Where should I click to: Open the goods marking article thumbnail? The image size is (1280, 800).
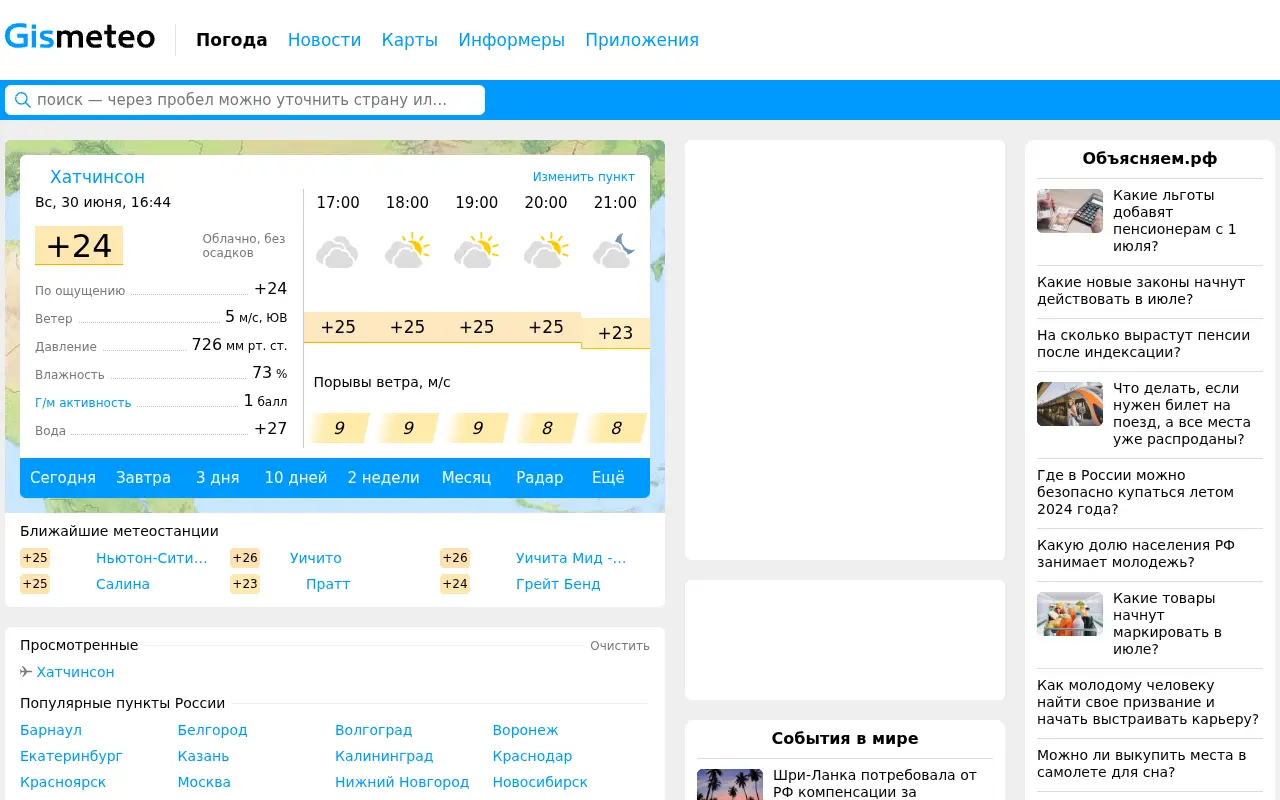1070,614
